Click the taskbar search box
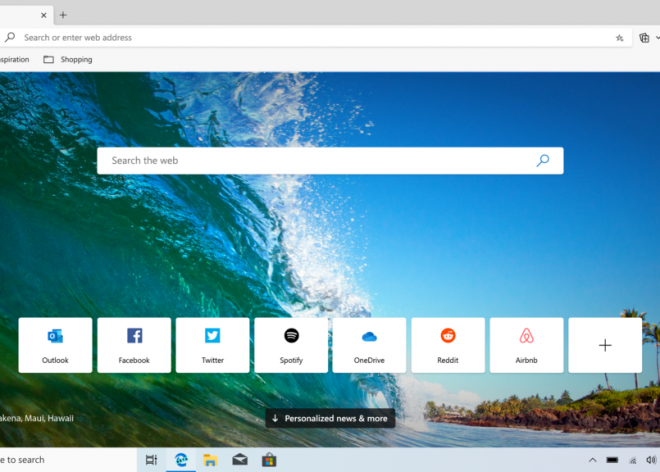The height and width of the screenshot is (472, 660). click(x=67, y=460)
